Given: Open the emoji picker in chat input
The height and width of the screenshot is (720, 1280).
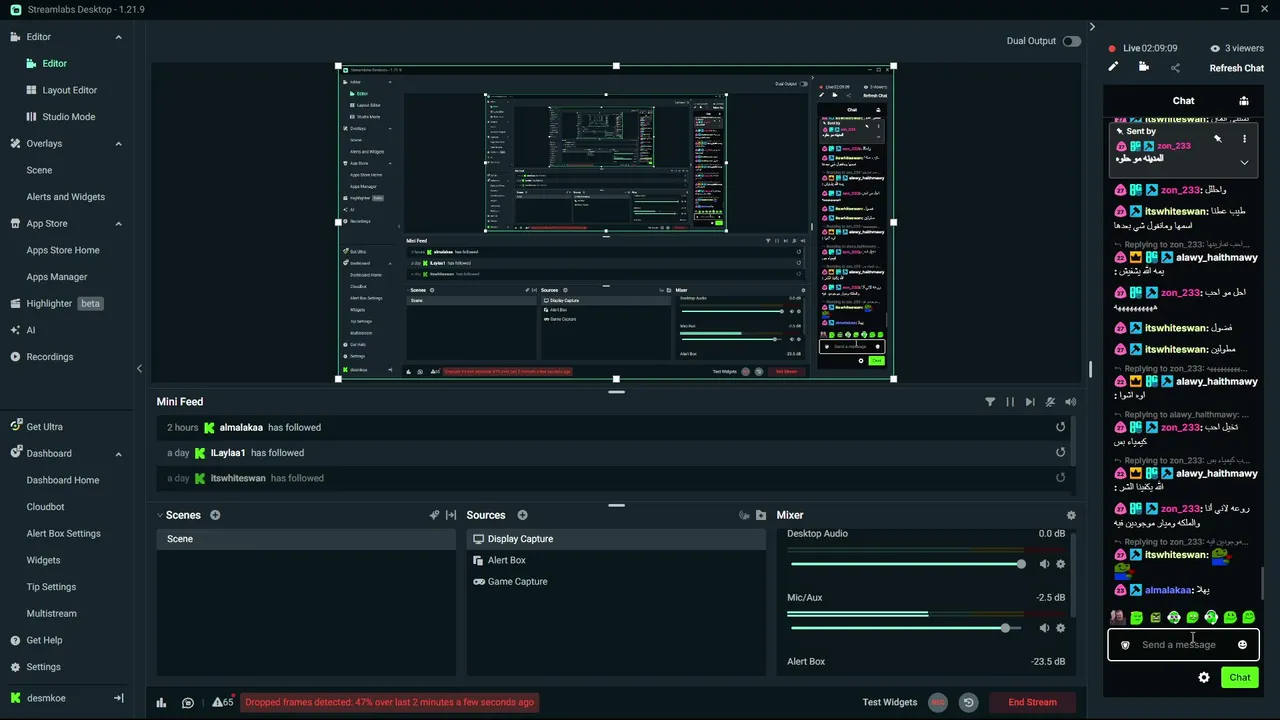Looking at the screenshot, I should point(1242,645).
